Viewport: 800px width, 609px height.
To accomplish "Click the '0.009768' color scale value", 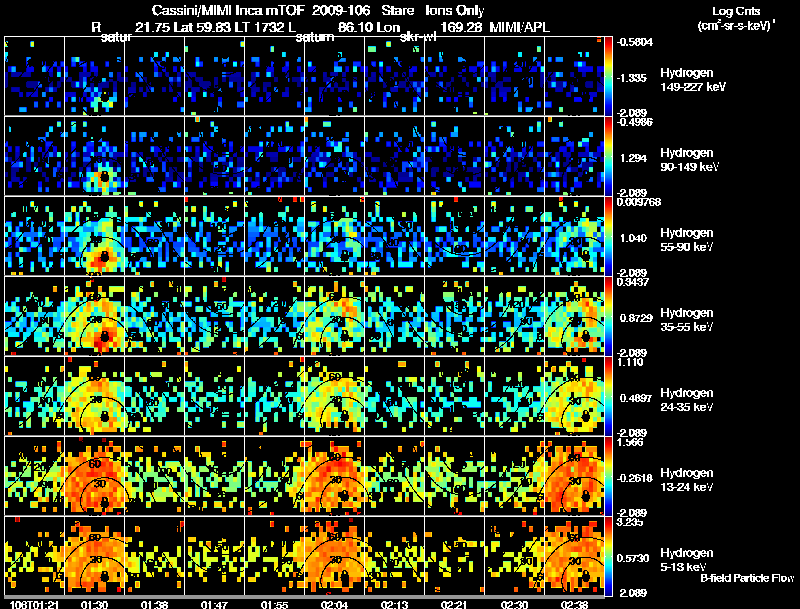I will point(638,202).
